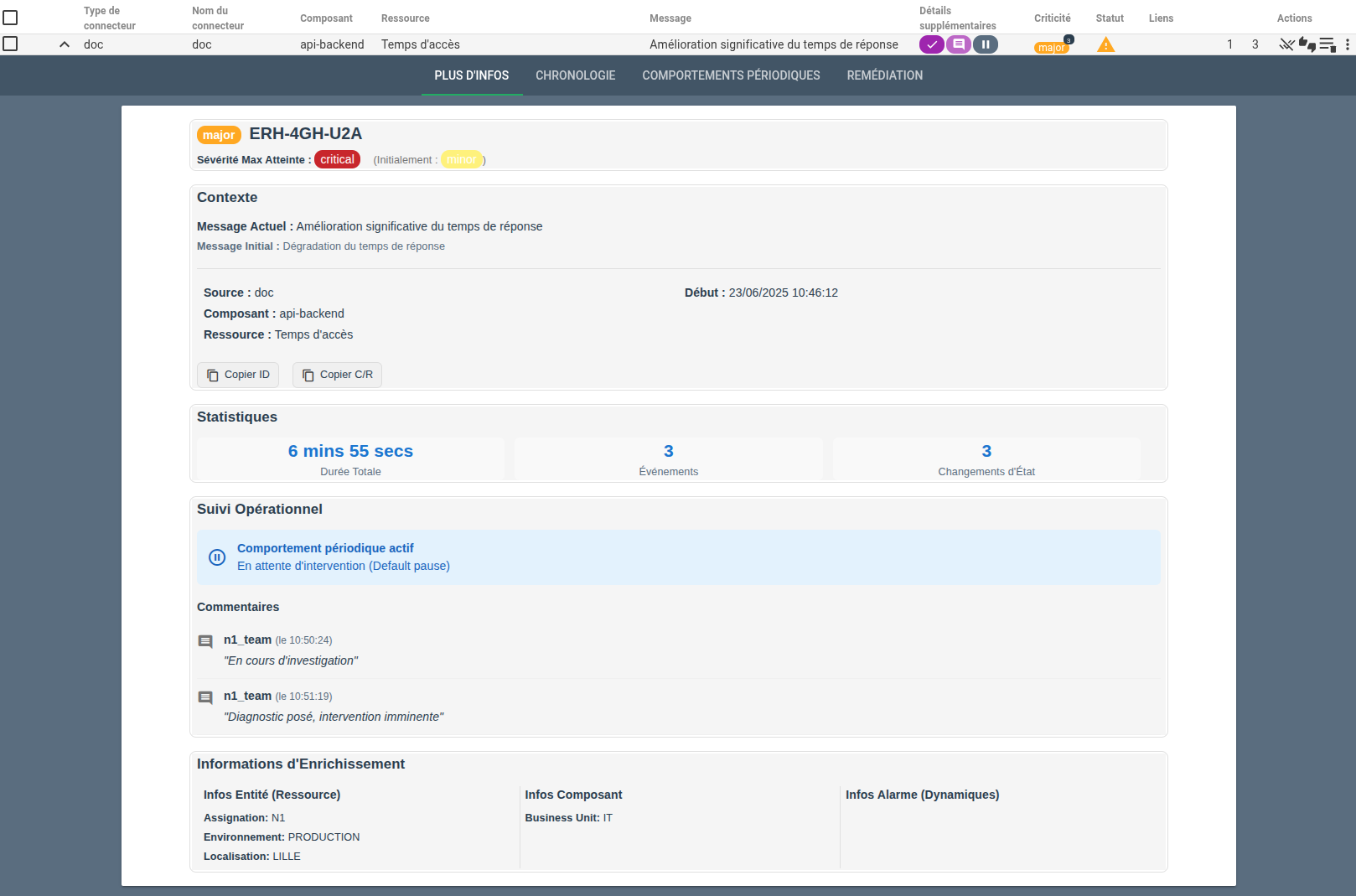This screenshot has width=1356, height=896.
Task: Click the "Environnement: PRODUCTION" entry
Action: point(282,837)
